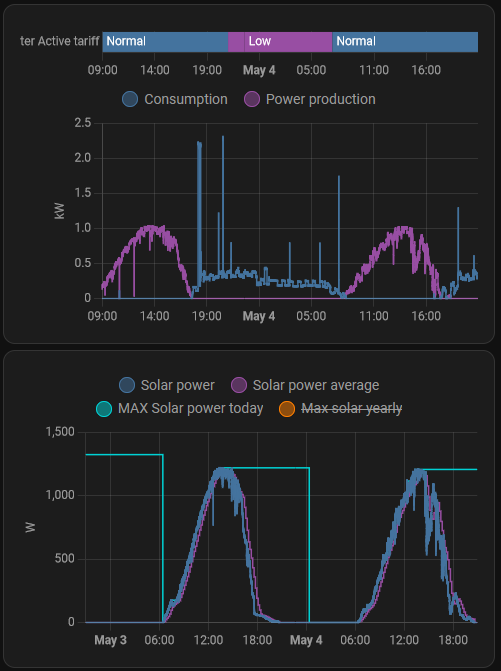Click the Active tariff row label
The height and width of the screenshot is (671, 501).
coord(59,41)
